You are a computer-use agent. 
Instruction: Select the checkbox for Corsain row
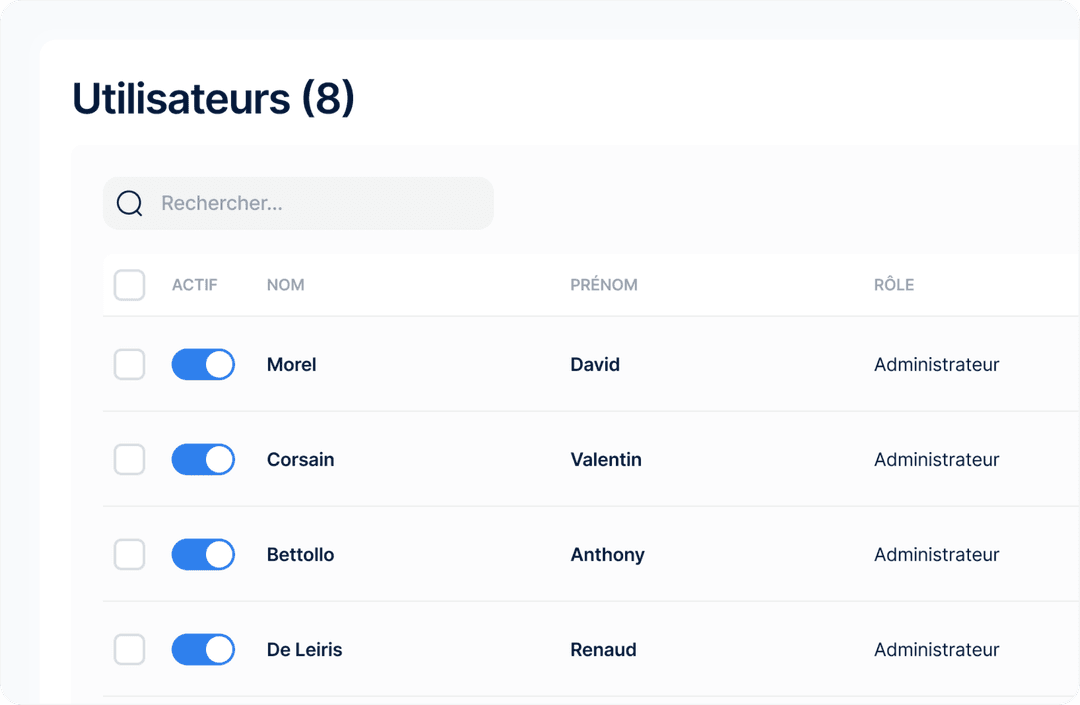129,460
